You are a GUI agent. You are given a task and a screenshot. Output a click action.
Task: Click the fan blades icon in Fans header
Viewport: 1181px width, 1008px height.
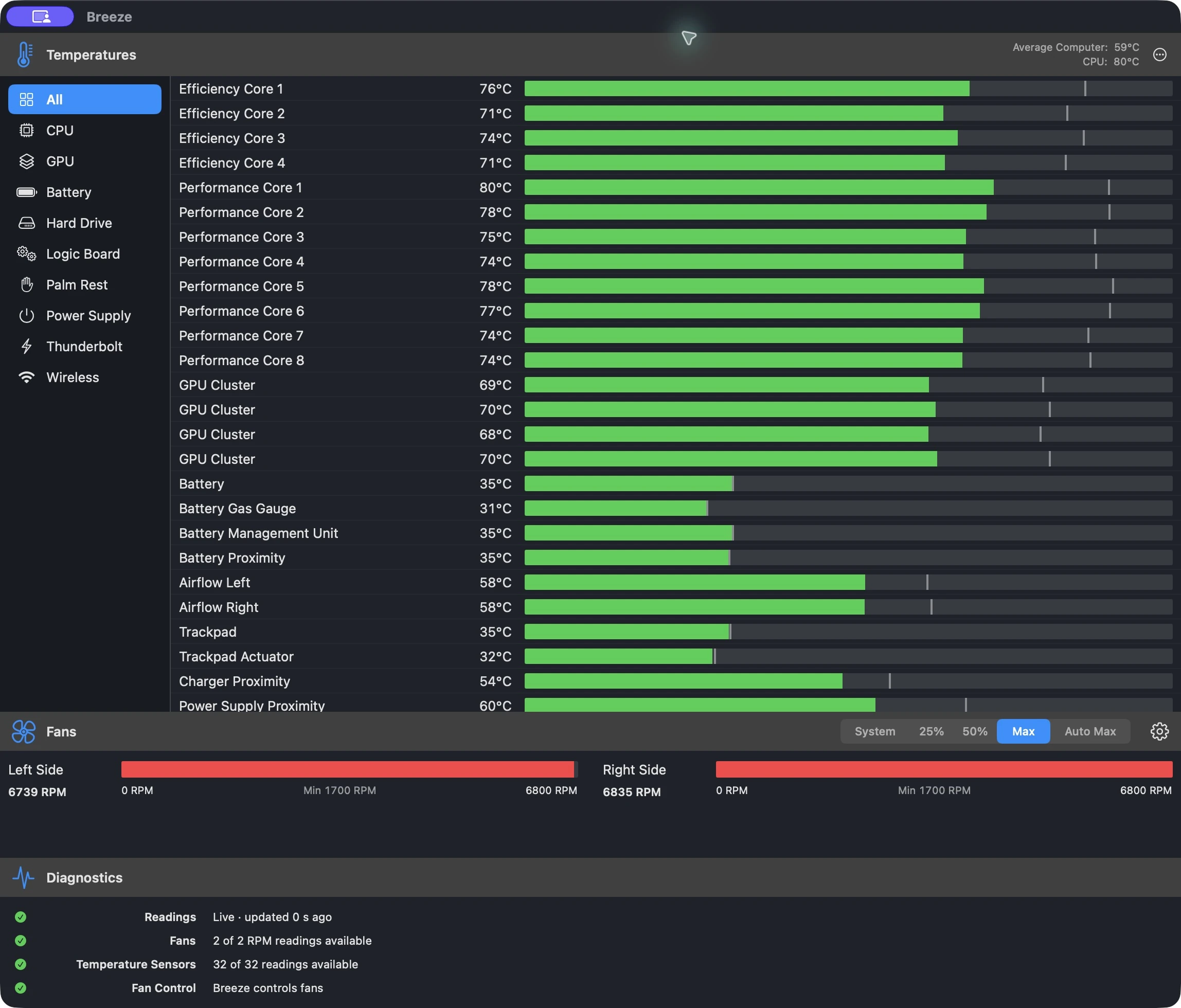(x=23, y=732)
